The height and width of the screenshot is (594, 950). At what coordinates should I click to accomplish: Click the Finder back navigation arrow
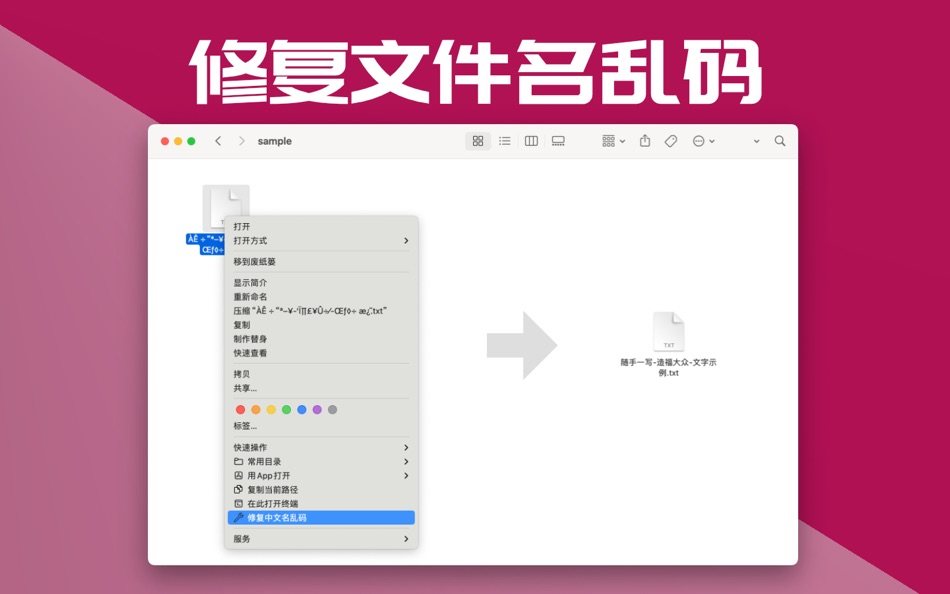(218, 141)
